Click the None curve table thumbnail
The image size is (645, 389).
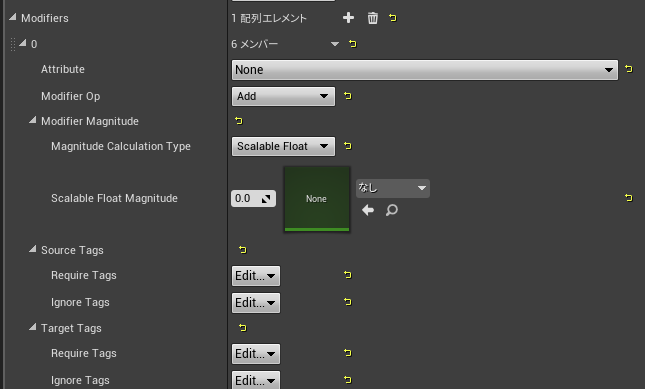(x=317, y=199)
